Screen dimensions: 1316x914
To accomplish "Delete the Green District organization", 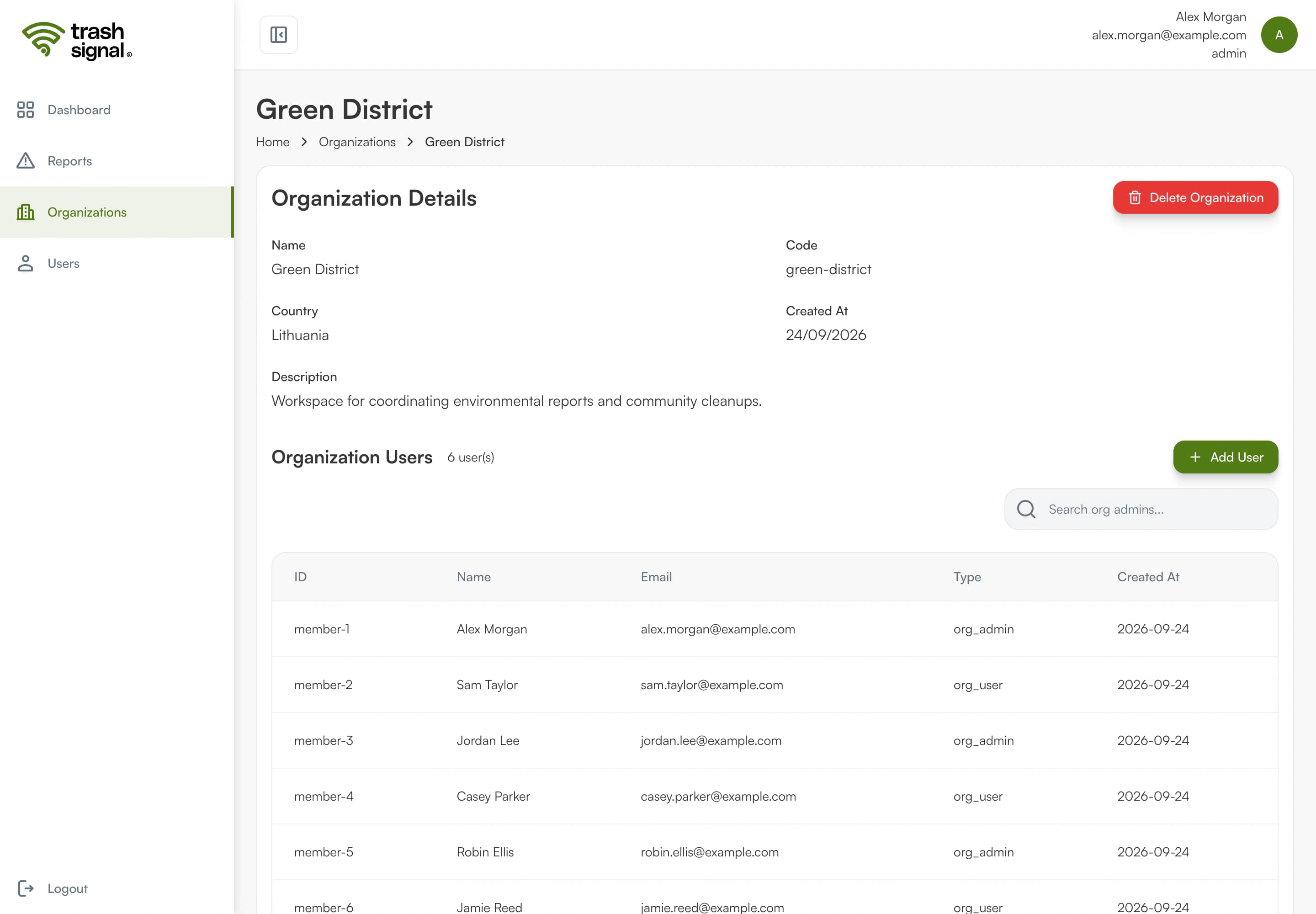I will click(x=1195, y=197).
